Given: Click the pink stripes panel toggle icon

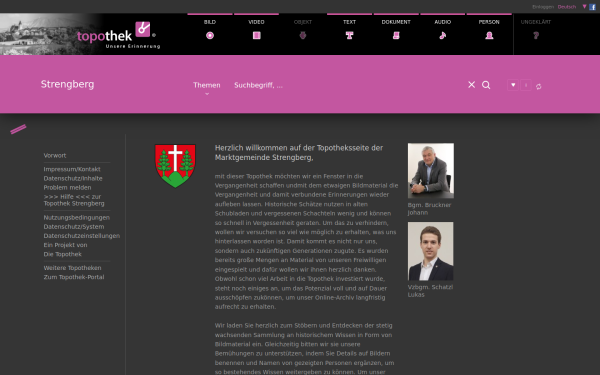Looking at the screenshot, I should click(x=18, y=129).
